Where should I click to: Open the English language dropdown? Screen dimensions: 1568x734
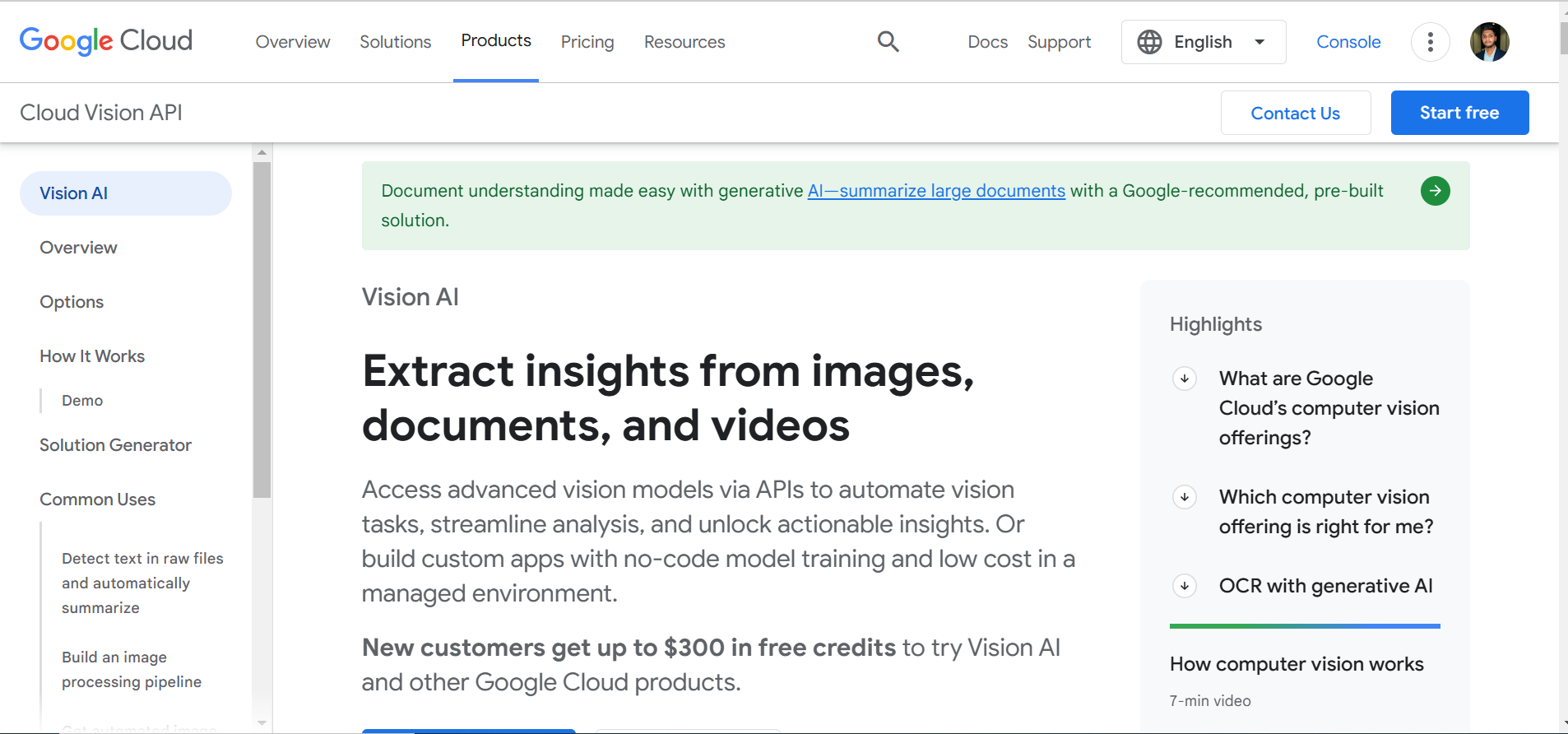pos(1204,42)
